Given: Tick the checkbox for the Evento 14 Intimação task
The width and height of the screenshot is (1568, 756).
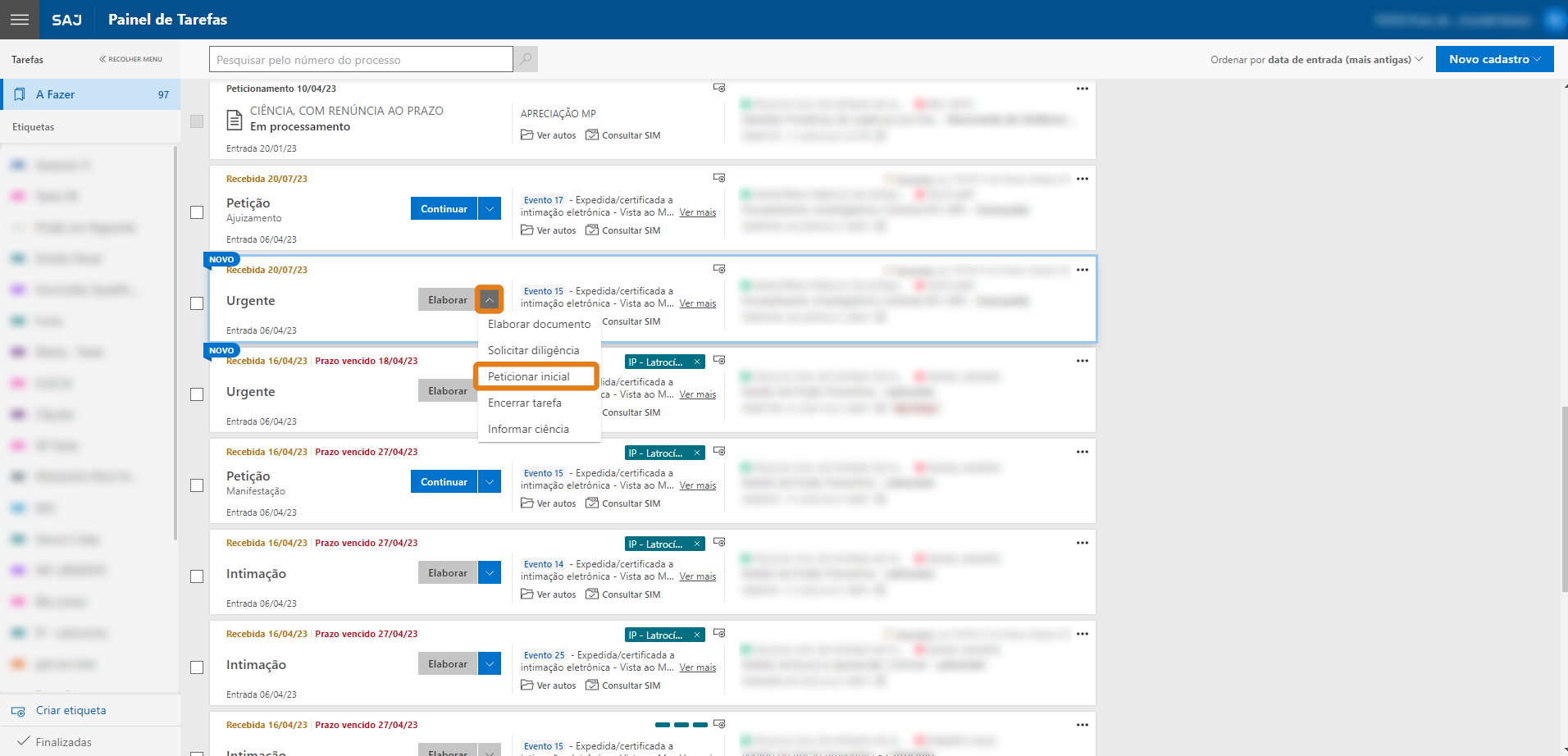Looking at the screenshot, I should point(197,576).
